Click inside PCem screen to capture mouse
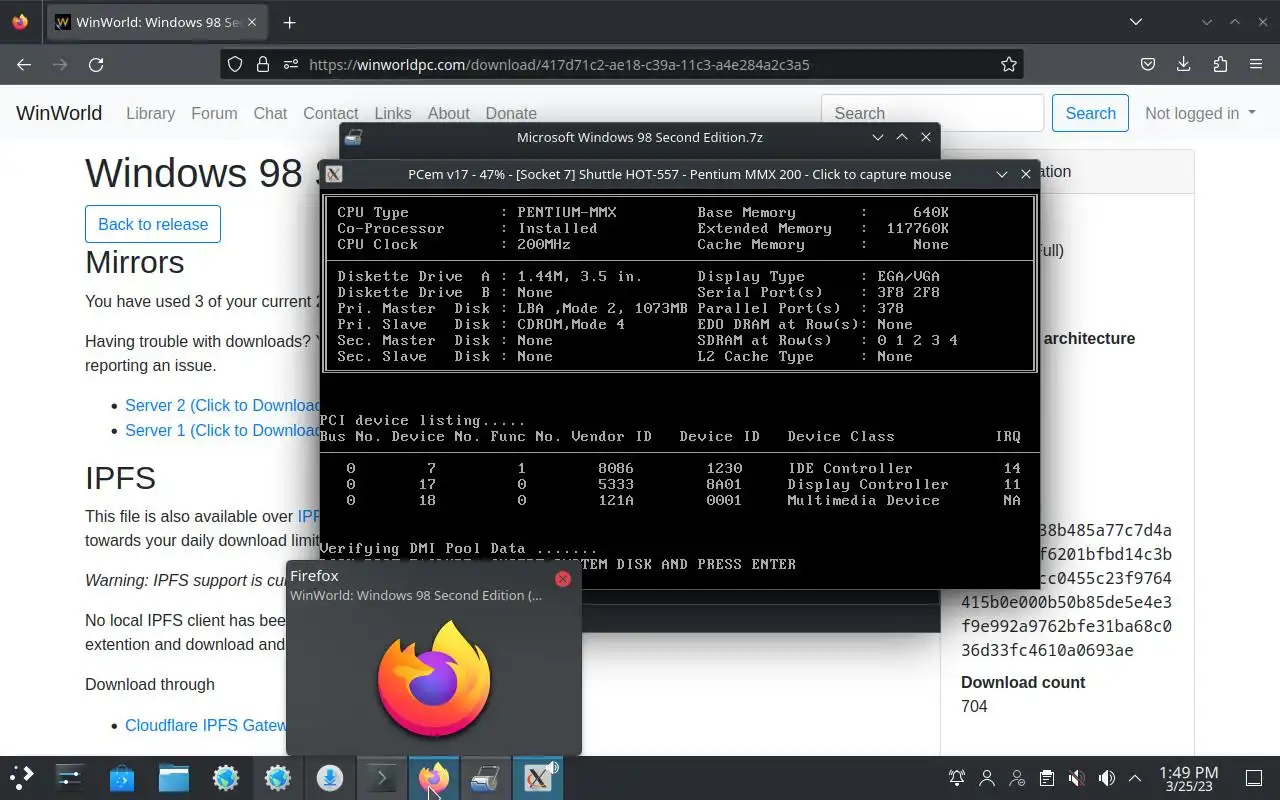The width and height of the screenshot is (1280, 800). point(680,388)
